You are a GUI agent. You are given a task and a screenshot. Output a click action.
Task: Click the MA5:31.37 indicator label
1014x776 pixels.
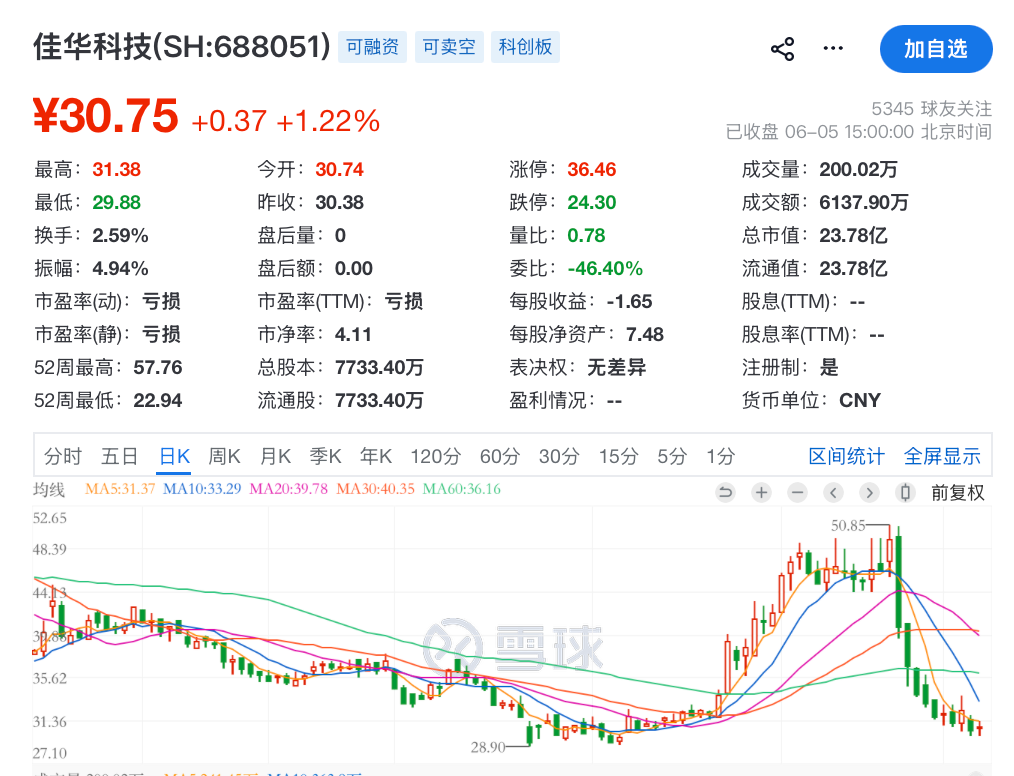(120, 489)
